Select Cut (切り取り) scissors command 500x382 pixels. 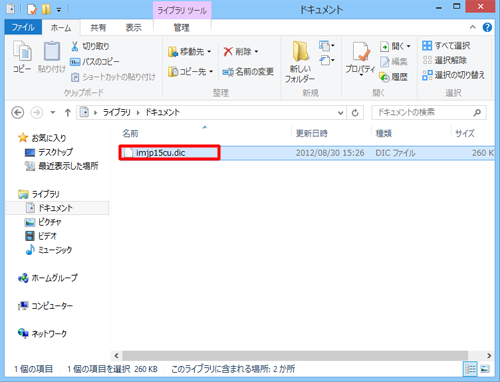[90, 46]
